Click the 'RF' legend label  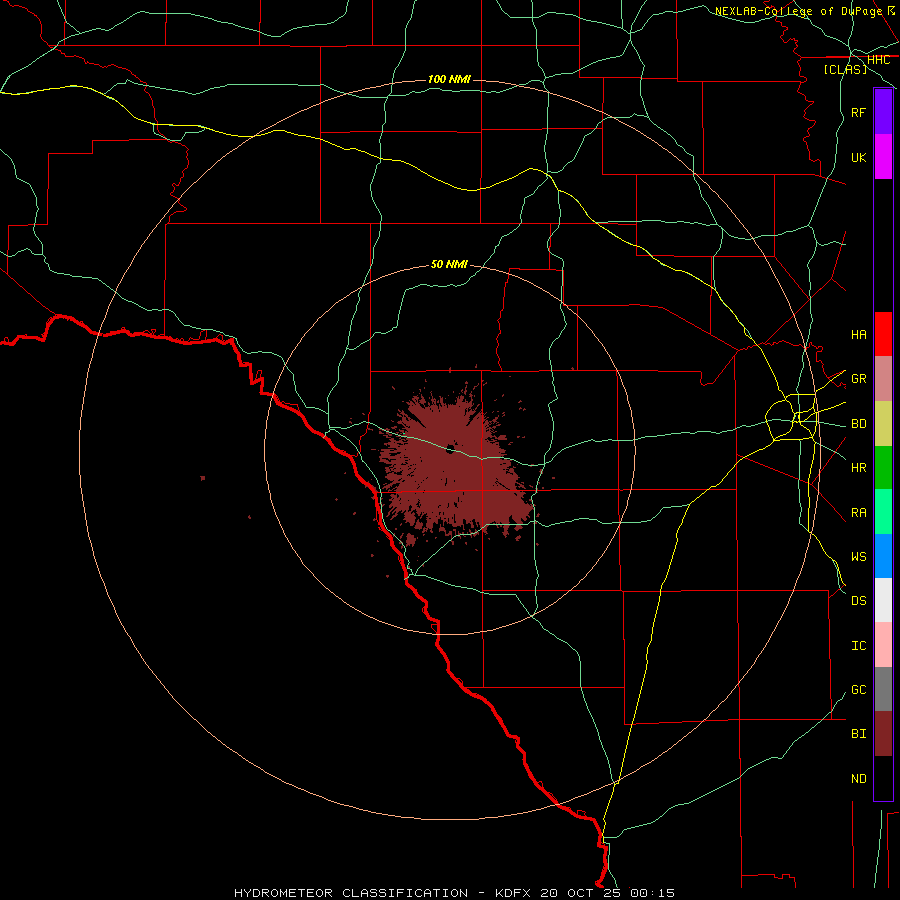coord(858,112)
